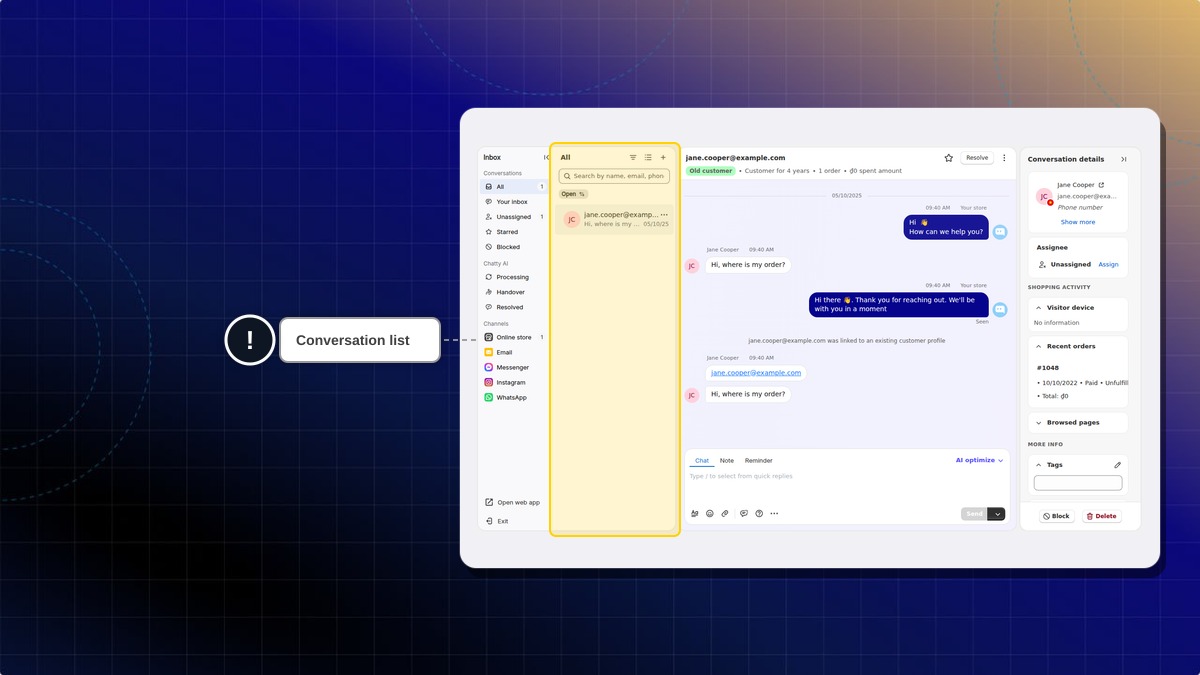Click the Send button
Viewport: 1200px width, 675px height.
point(974,514)
